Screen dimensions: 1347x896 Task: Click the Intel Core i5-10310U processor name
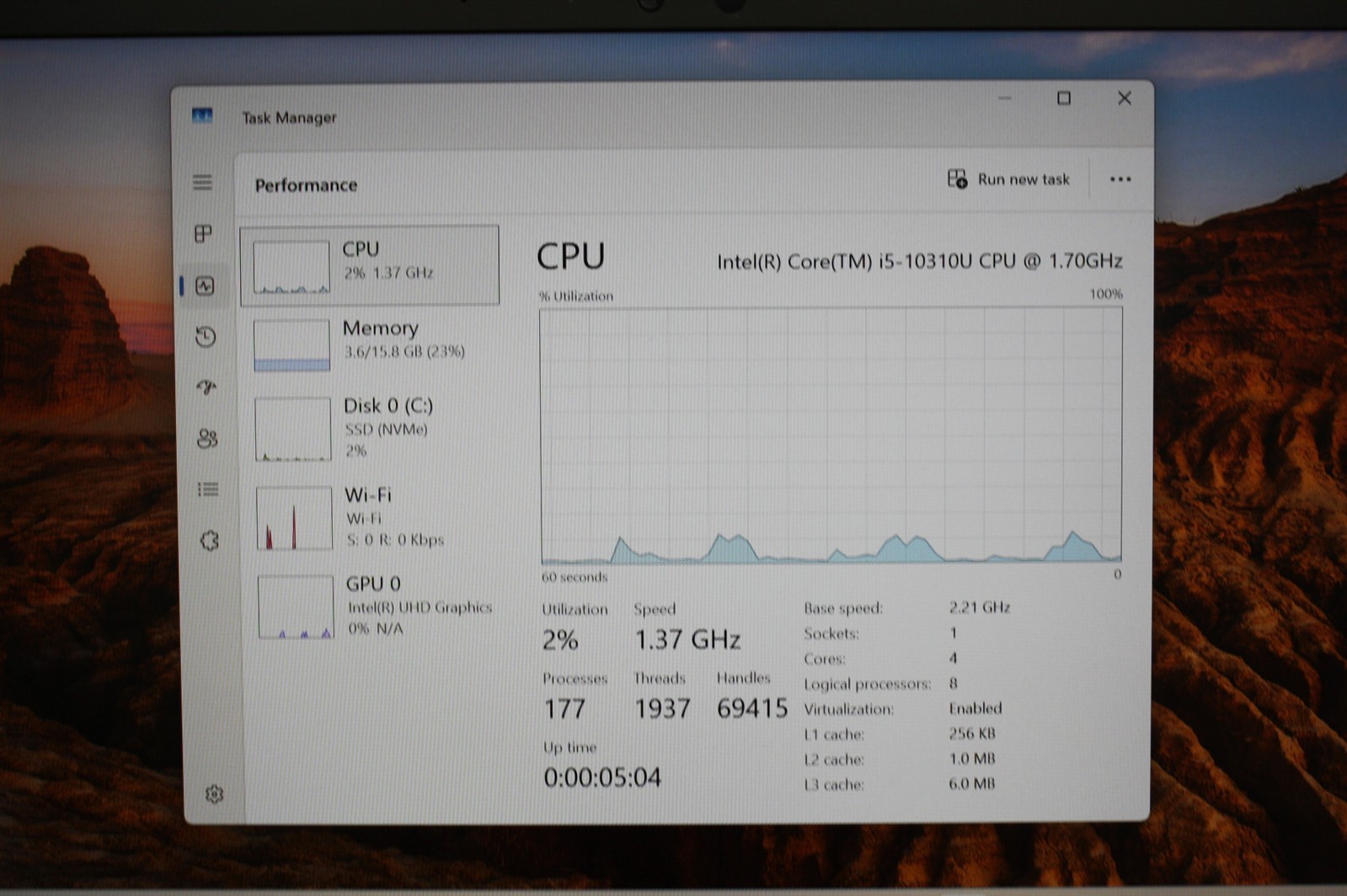pyautogui.click(x=919, y=261)
